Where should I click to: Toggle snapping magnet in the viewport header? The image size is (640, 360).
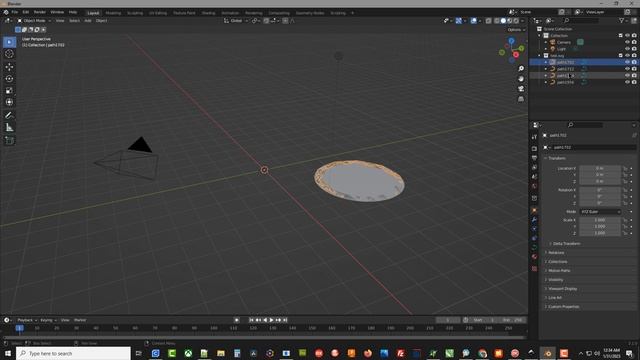click(266, 20)
